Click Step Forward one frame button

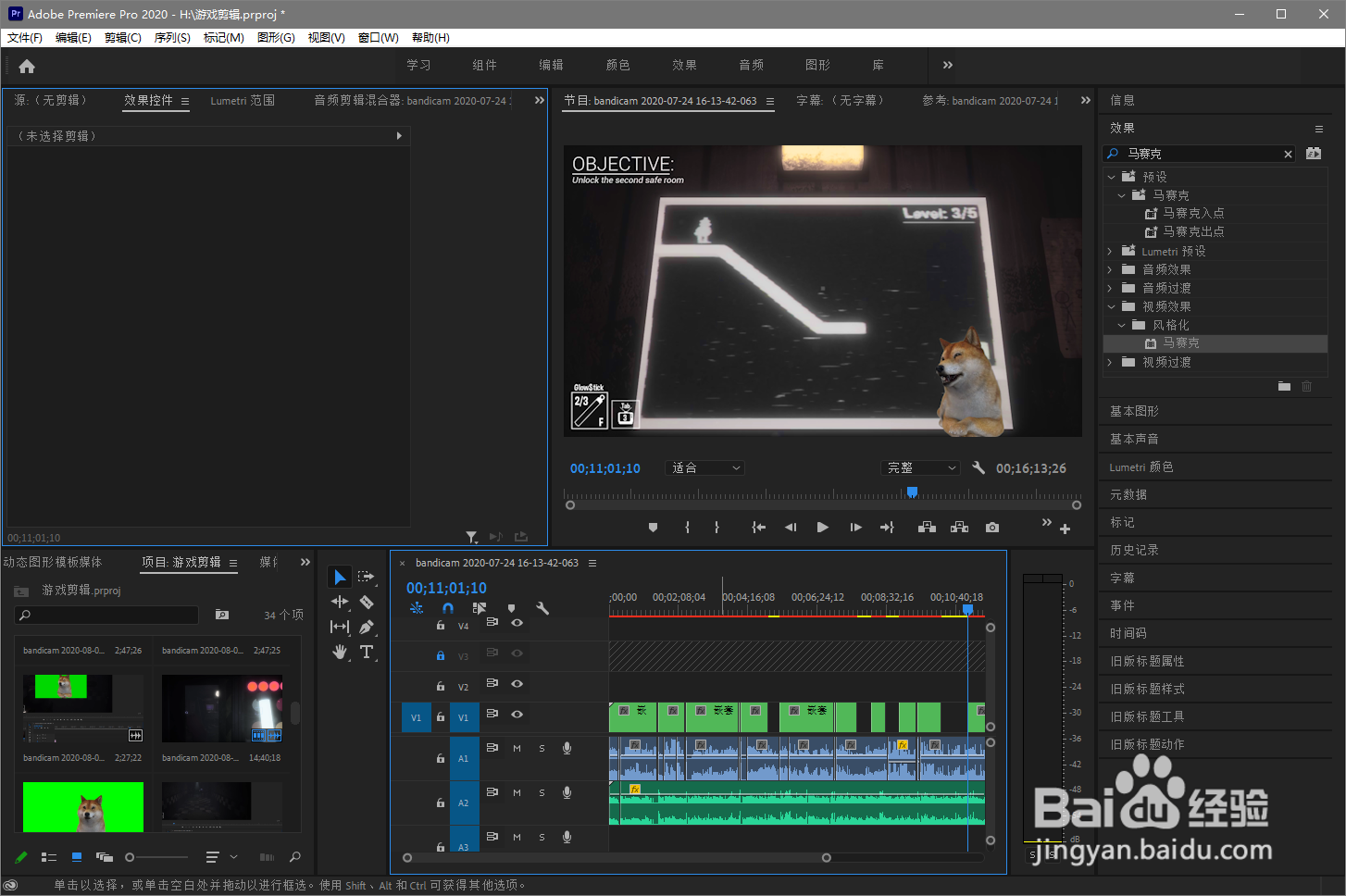pos(855,528)
